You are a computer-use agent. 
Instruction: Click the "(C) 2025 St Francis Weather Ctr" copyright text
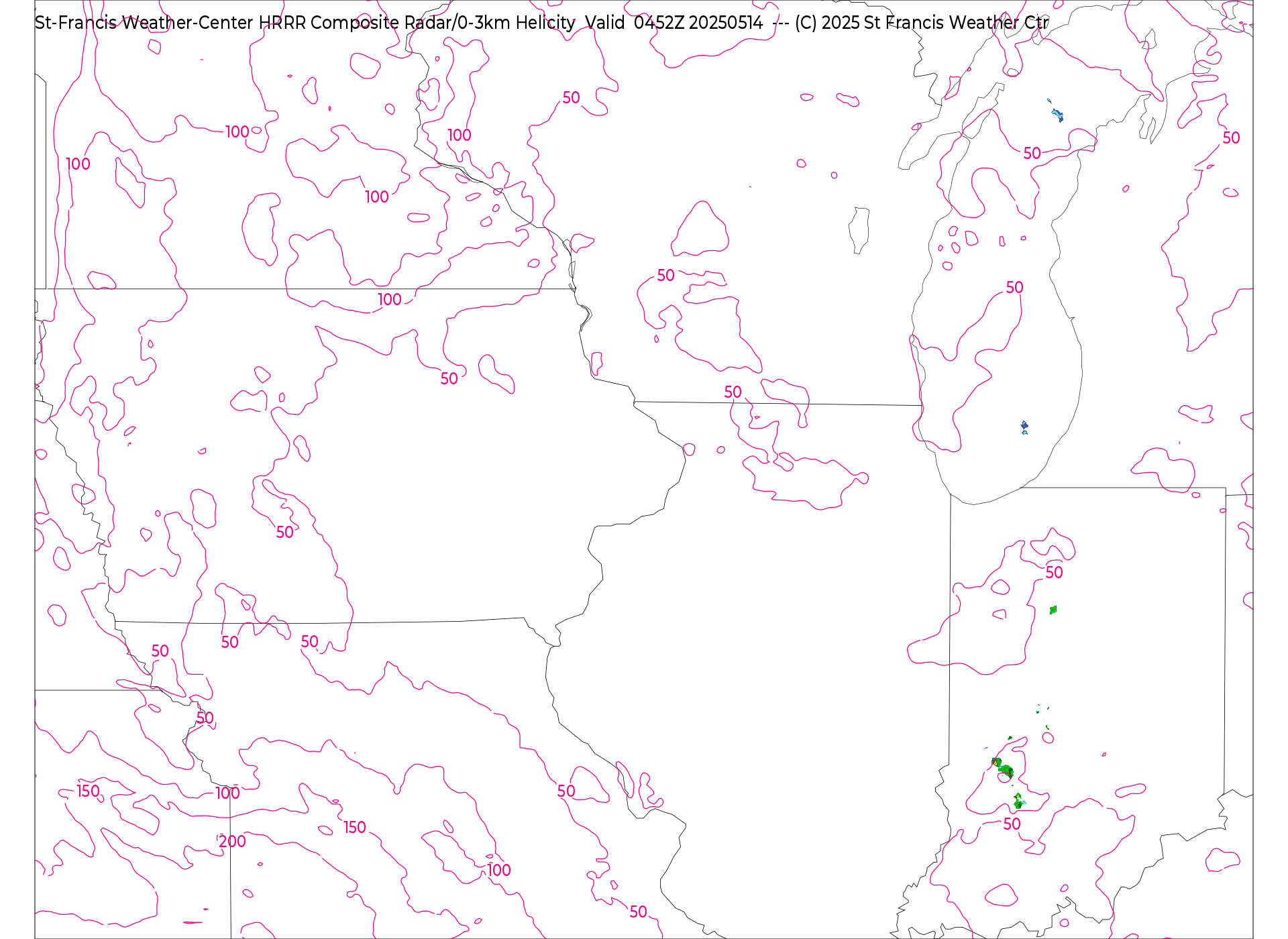pyautogui.click(x=922, y=23)
